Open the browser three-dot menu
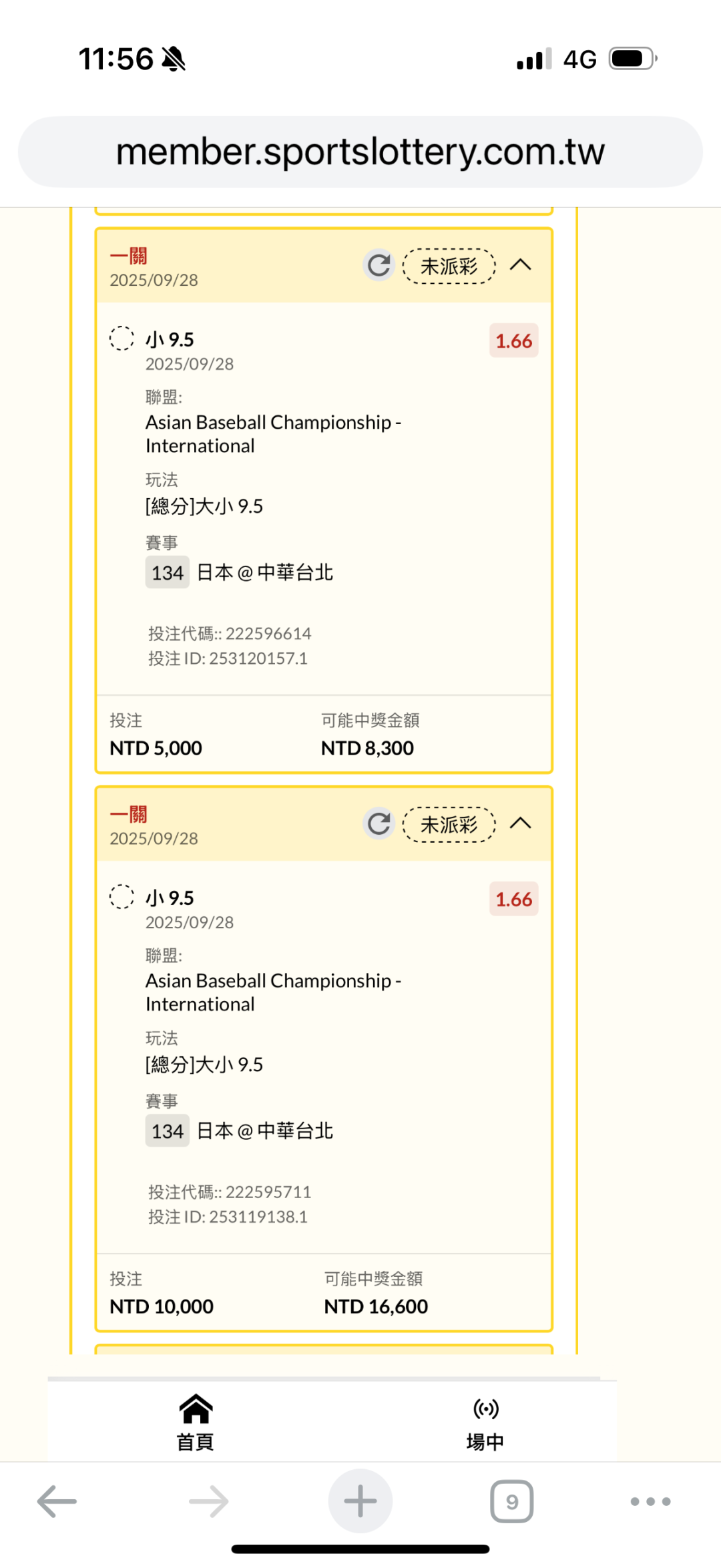721x1568 pixels. [650, 1502]
